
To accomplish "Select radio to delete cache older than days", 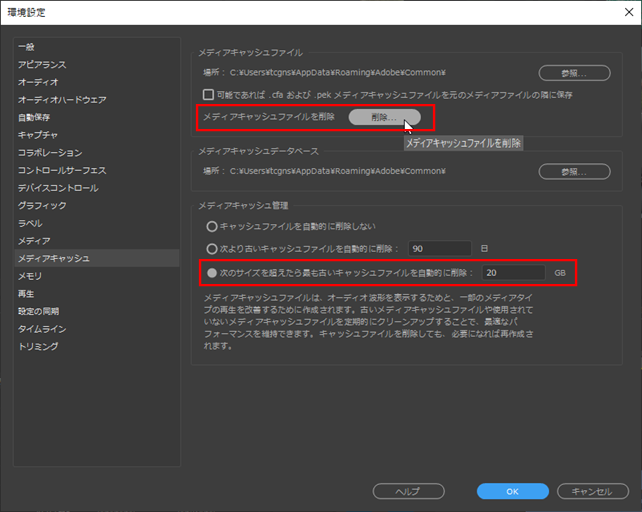I will point(212,249).
